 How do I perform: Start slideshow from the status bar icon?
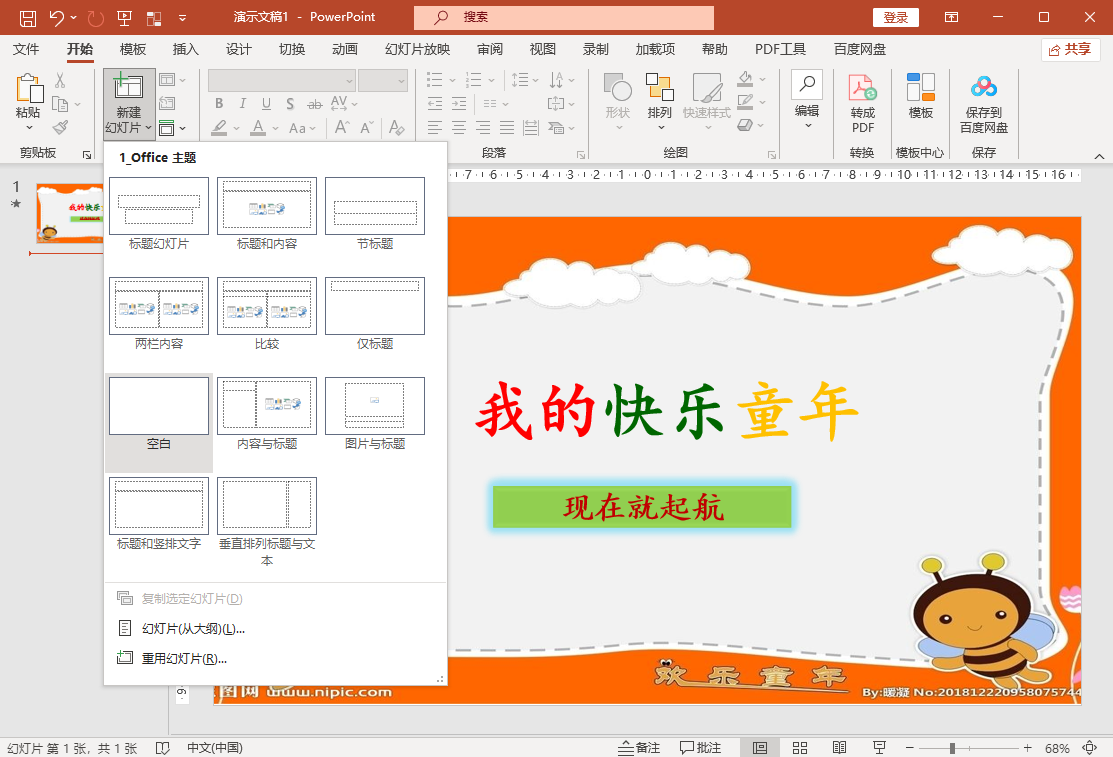tap(879, 748)
